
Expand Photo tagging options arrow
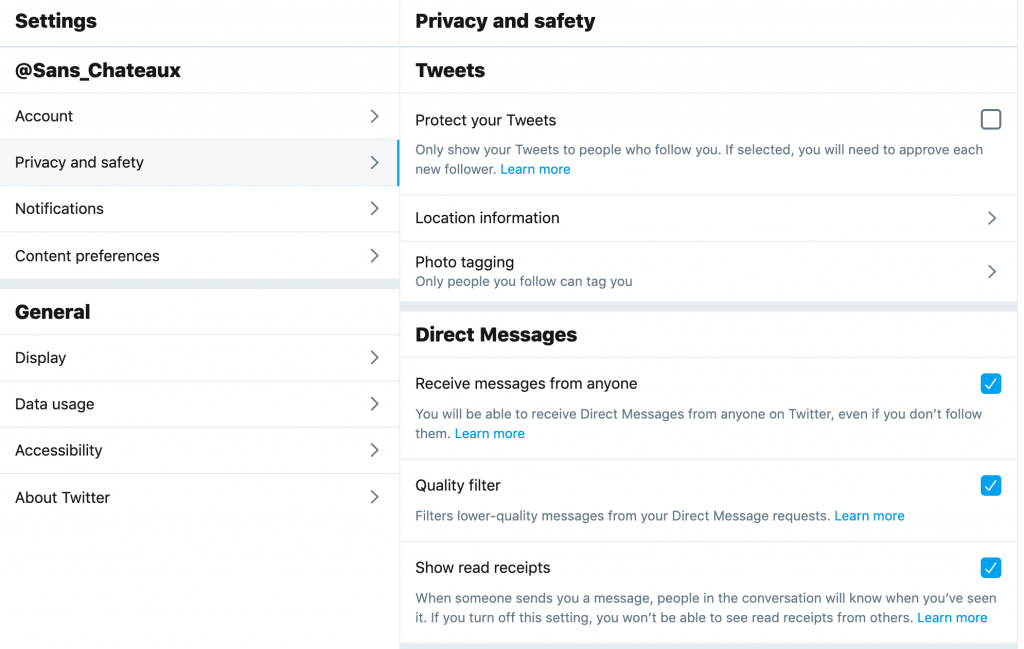coord(991,271)
